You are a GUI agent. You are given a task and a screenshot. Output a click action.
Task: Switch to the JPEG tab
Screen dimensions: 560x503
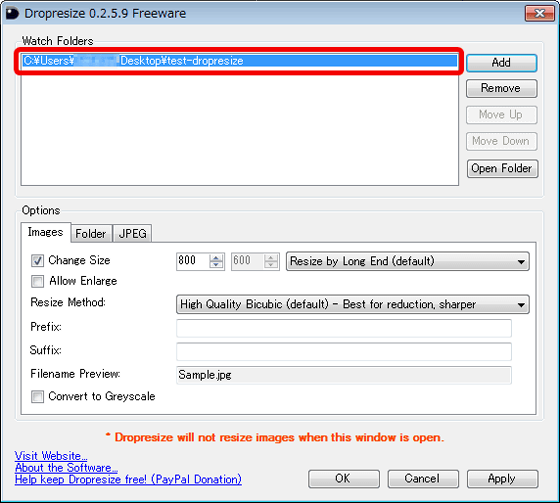tap(132, 234)
